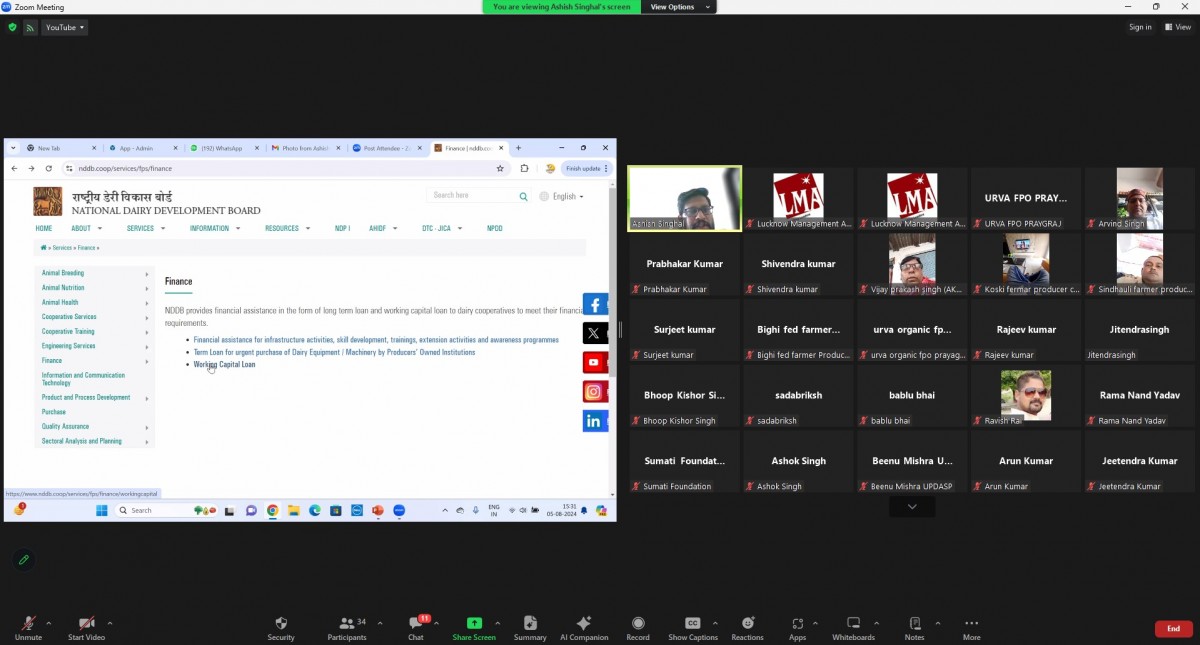Screen dimensions: 1200x645
Task: Select Arvind Singh's video tile
Action: click(1140, 198)
